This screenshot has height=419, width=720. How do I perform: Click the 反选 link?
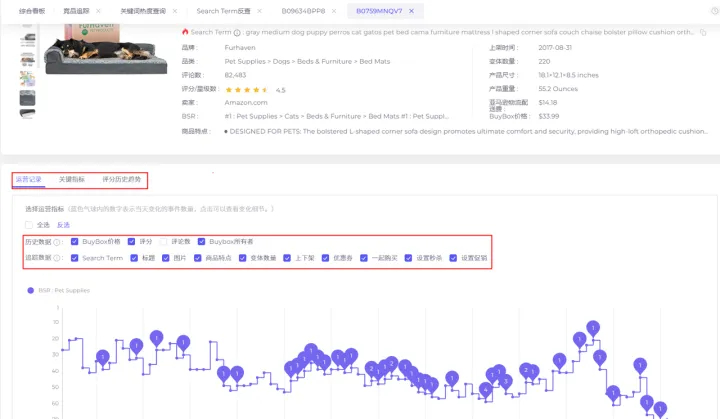click(63, 225)
